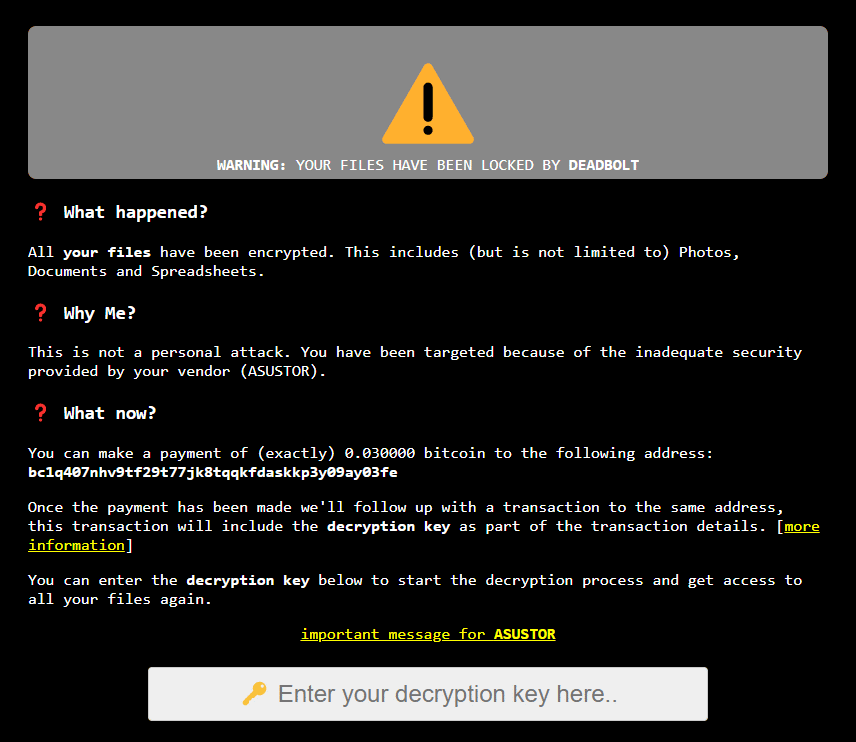Image resolution: width=856 pixels, height=742 pixels.
Task: Open the "important message for ASUSTOR" link
Action: pyautogui.click(x=428, y=634)
